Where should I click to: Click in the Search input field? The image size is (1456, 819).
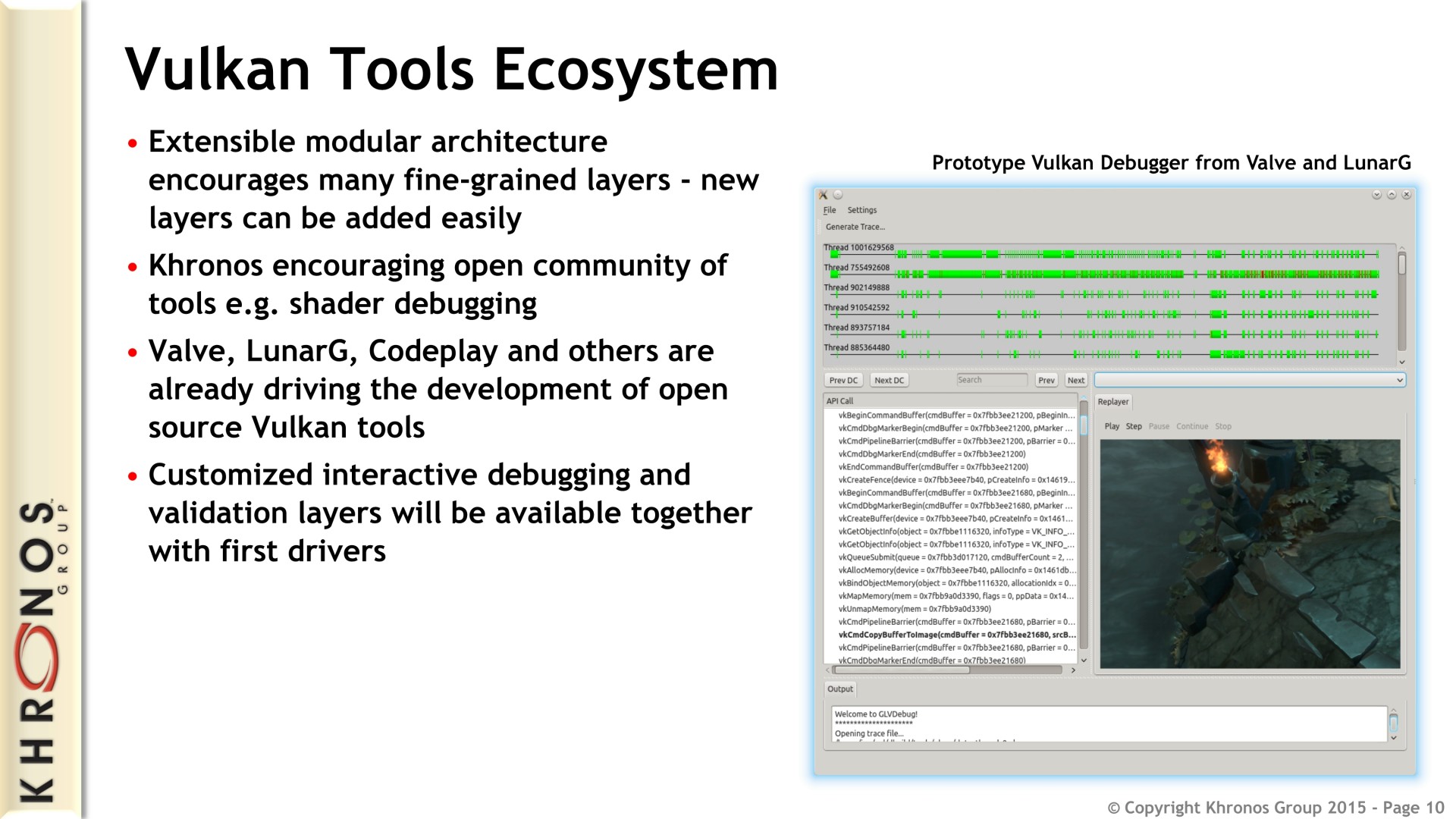(x=991, y=380)
